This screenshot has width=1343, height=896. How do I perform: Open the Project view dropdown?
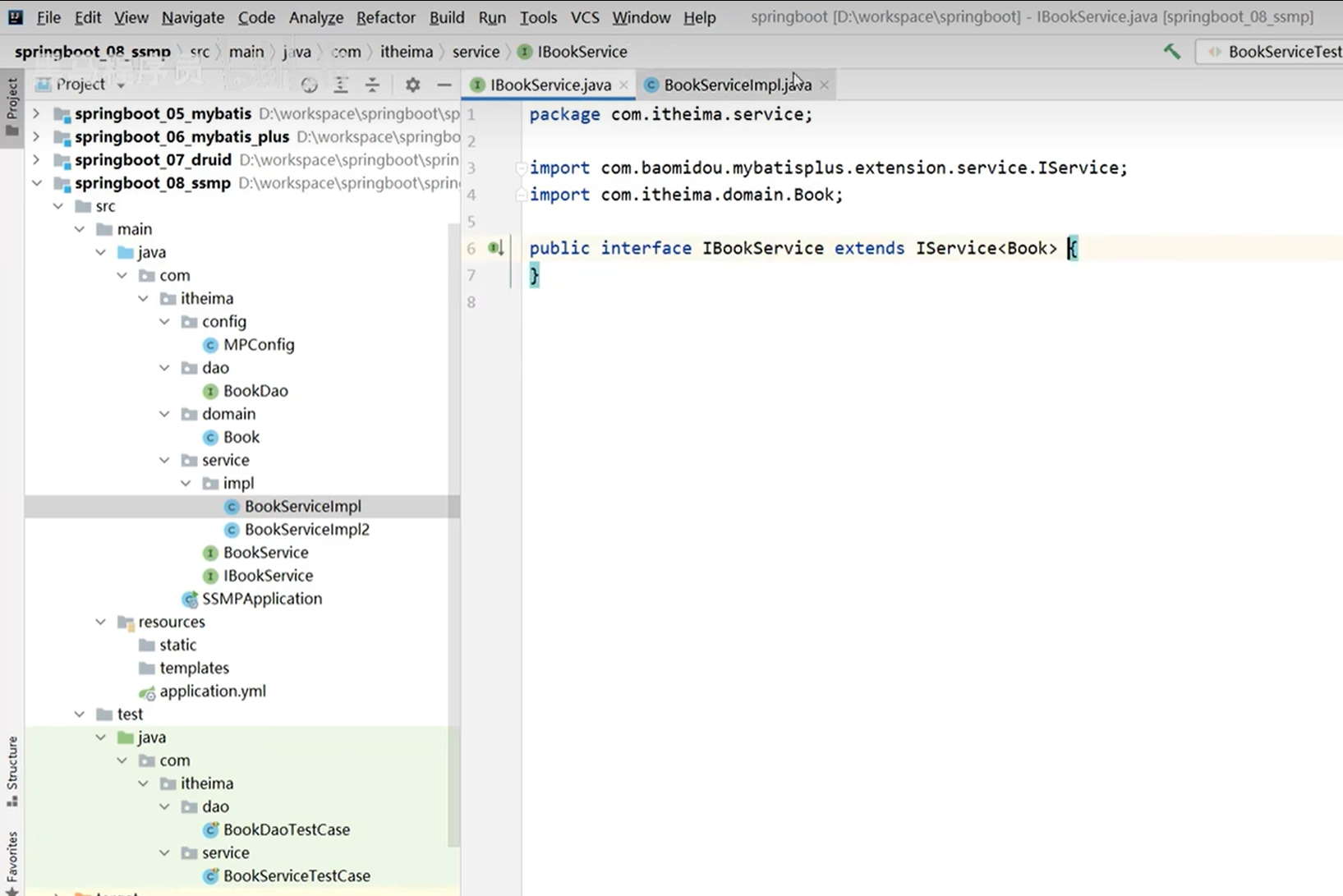[x=121, y=85]
